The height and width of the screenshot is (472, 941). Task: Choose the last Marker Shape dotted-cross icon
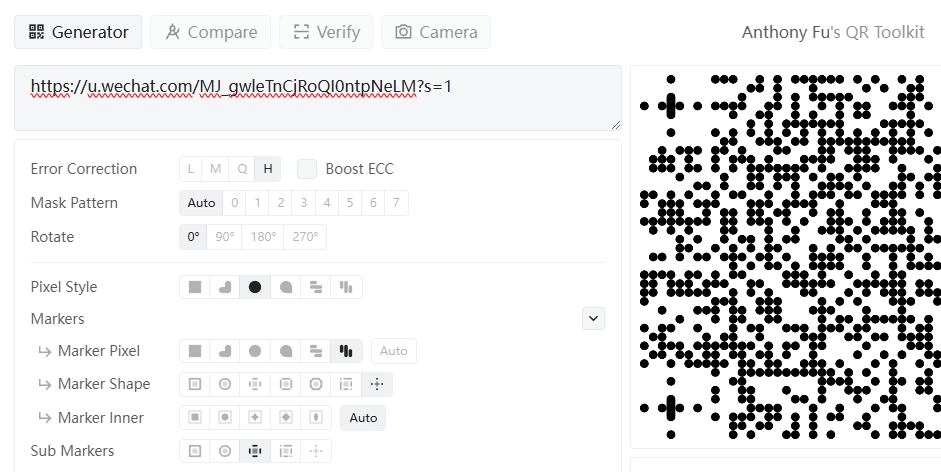[377, 384]
